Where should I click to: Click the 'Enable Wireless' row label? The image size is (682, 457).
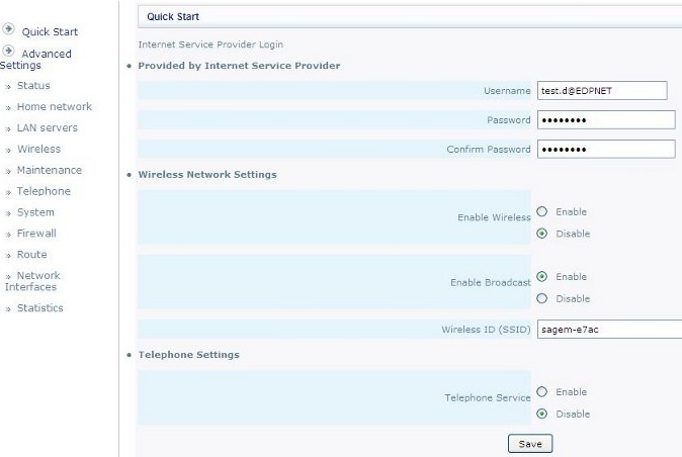[x=494, y=217]
